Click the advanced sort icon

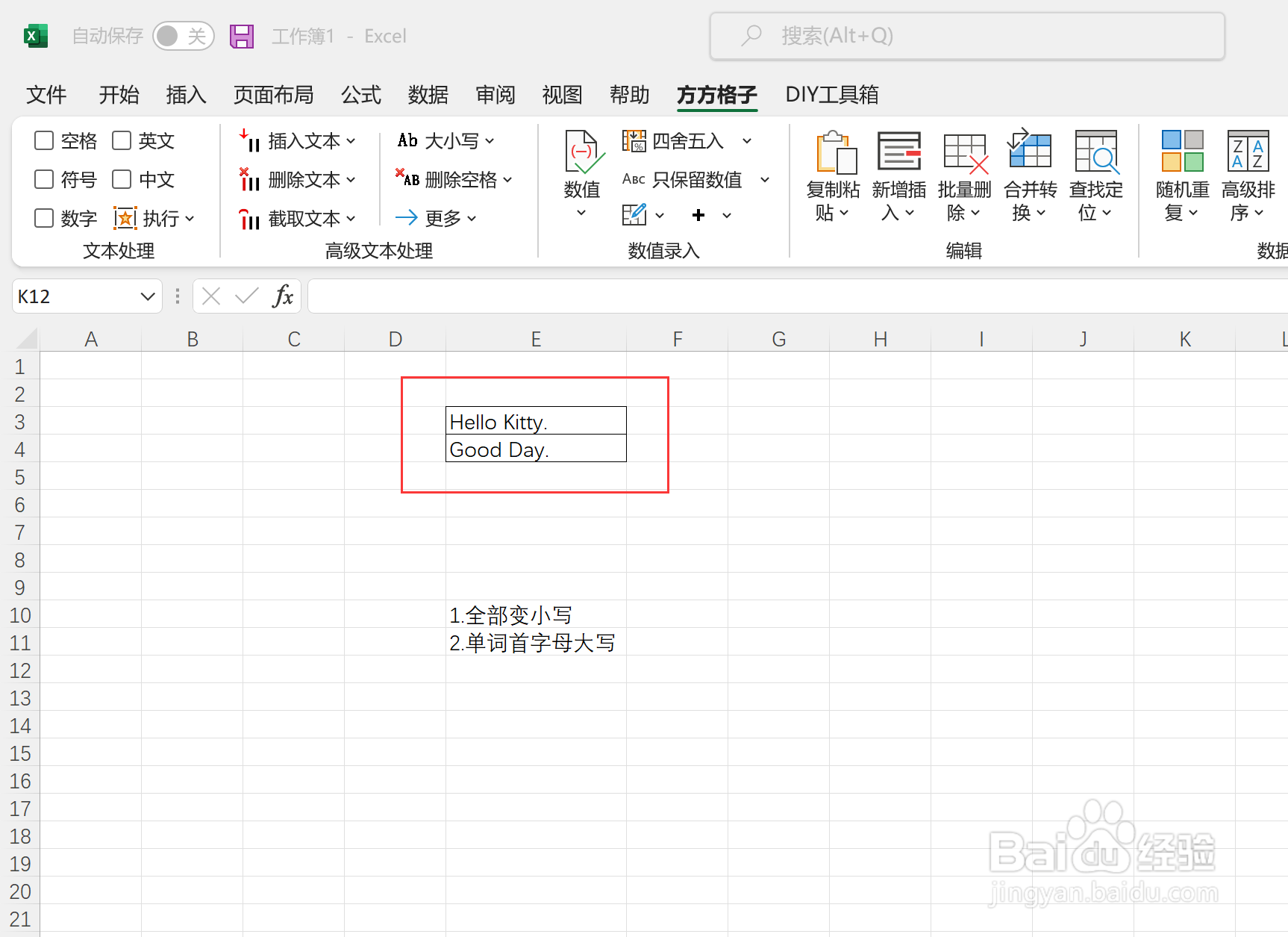coord(1248,151)
